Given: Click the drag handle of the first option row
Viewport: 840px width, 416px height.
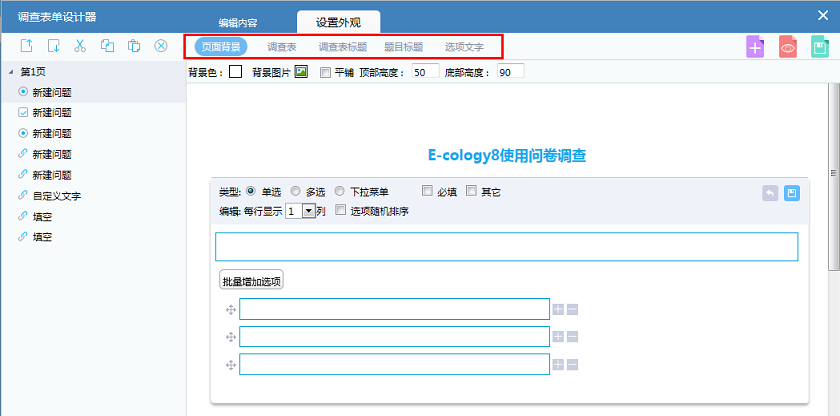Looking at the screenshot, I should coord(231,309).
